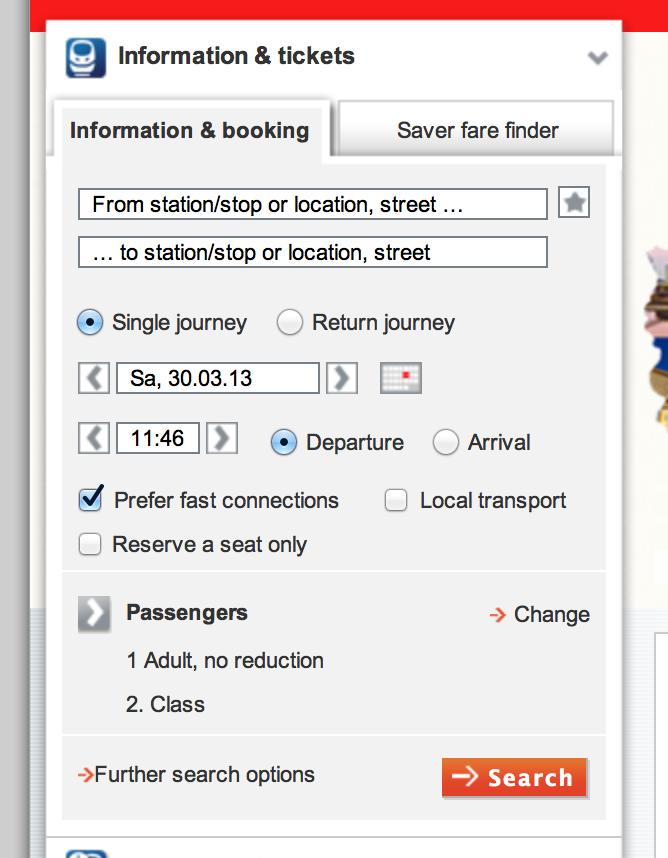Advance to next day with right date arrow
Viewport: 668px width, 858px height.
coord(342,378)
